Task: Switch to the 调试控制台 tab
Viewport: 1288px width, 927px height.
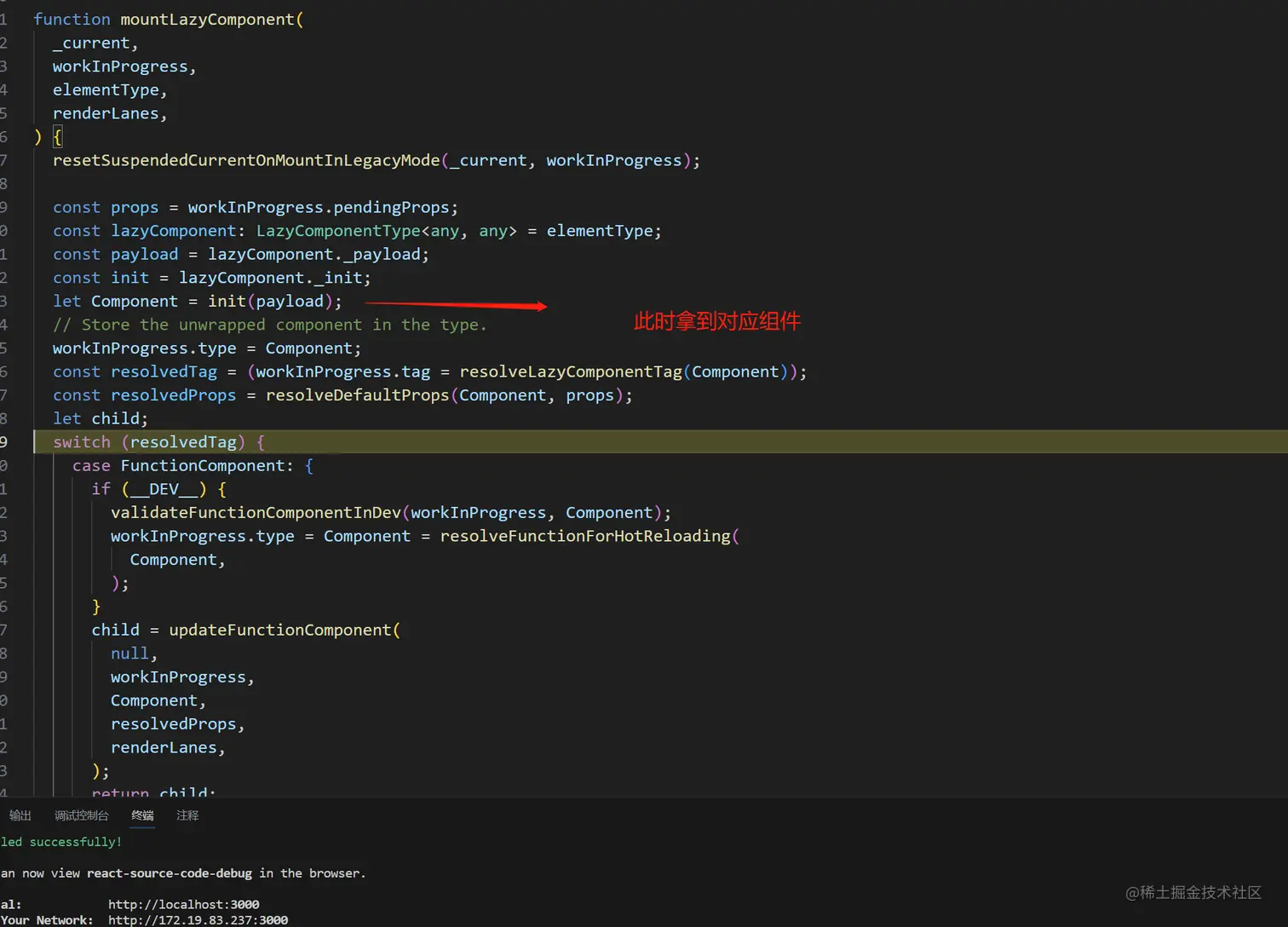Action: tap(82, 815)
